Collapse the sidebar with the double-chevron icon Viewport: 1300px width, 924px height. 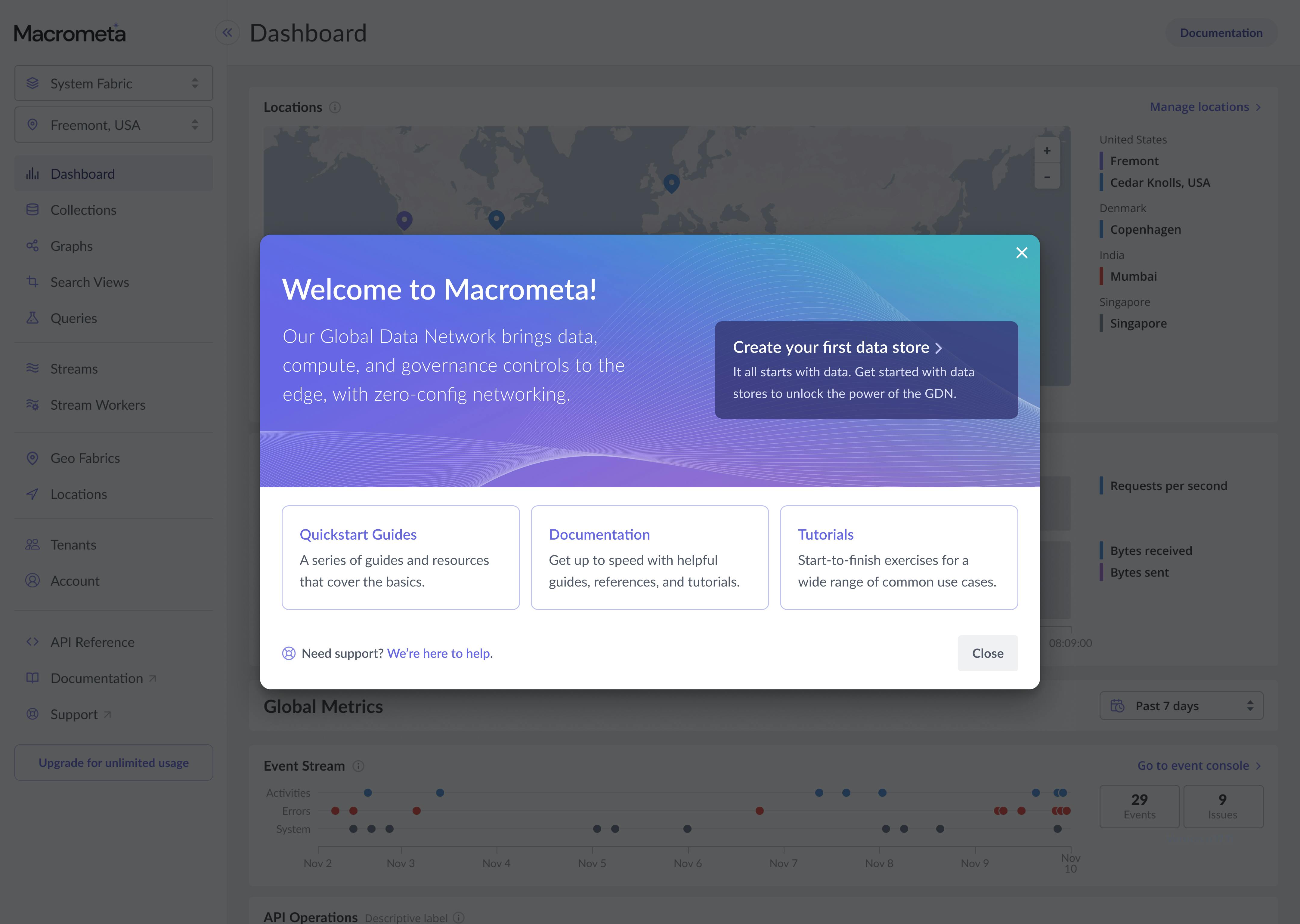tap(227, 32)
